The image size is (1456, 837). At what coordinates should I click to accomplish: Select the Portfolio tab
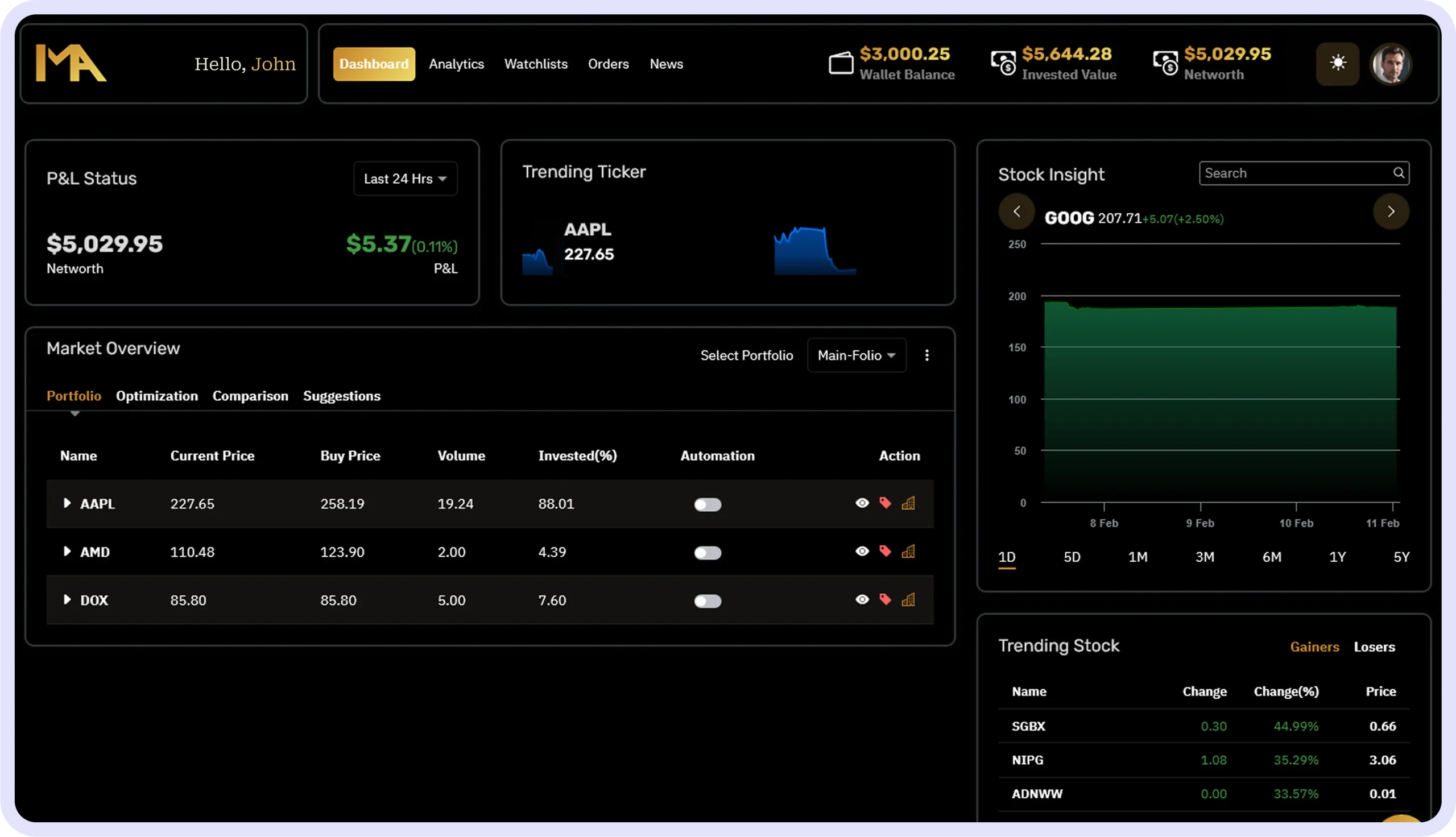[73, 396]
